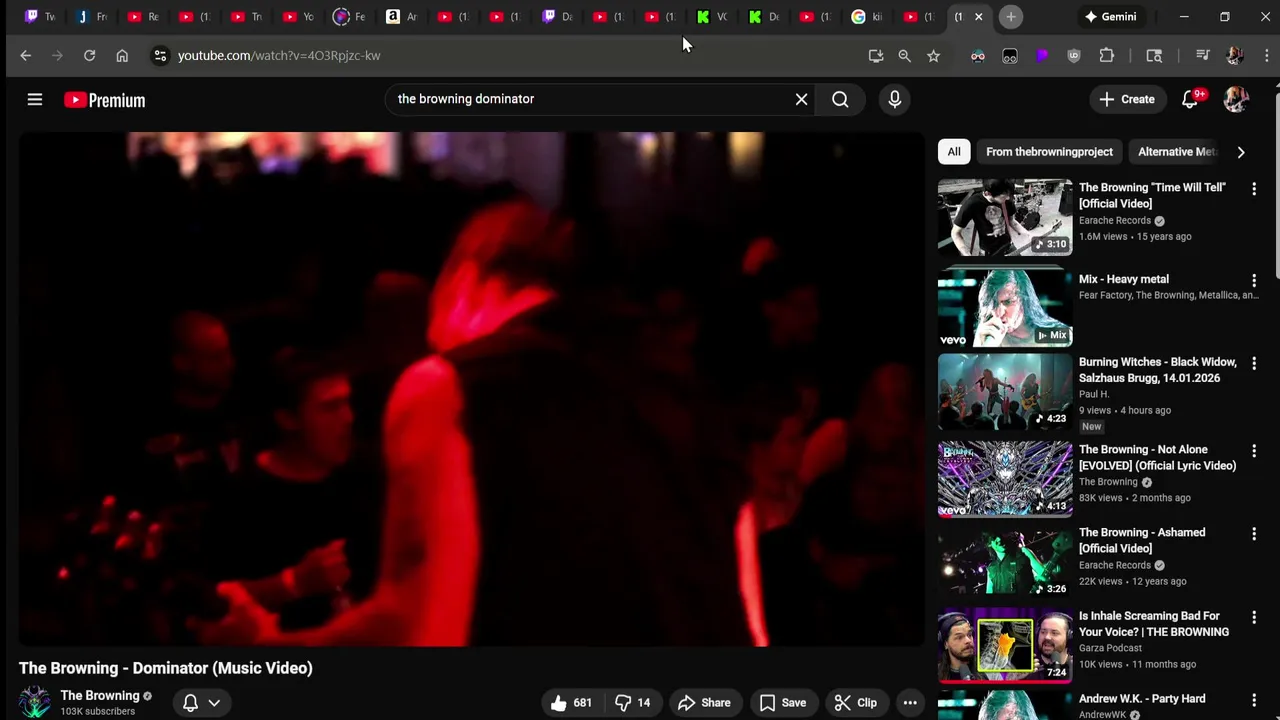Open the zoom magnifier in address bar
Screen dimensions: 1280x720
[904, 56]
